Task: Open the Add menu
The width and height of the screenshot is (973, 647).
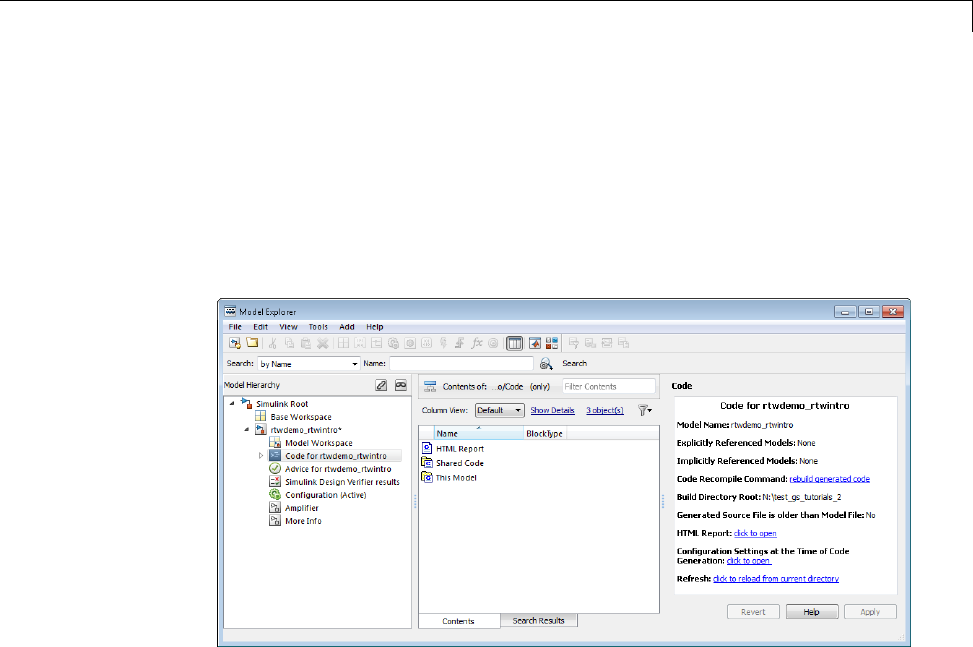Action: coord(347,326)
